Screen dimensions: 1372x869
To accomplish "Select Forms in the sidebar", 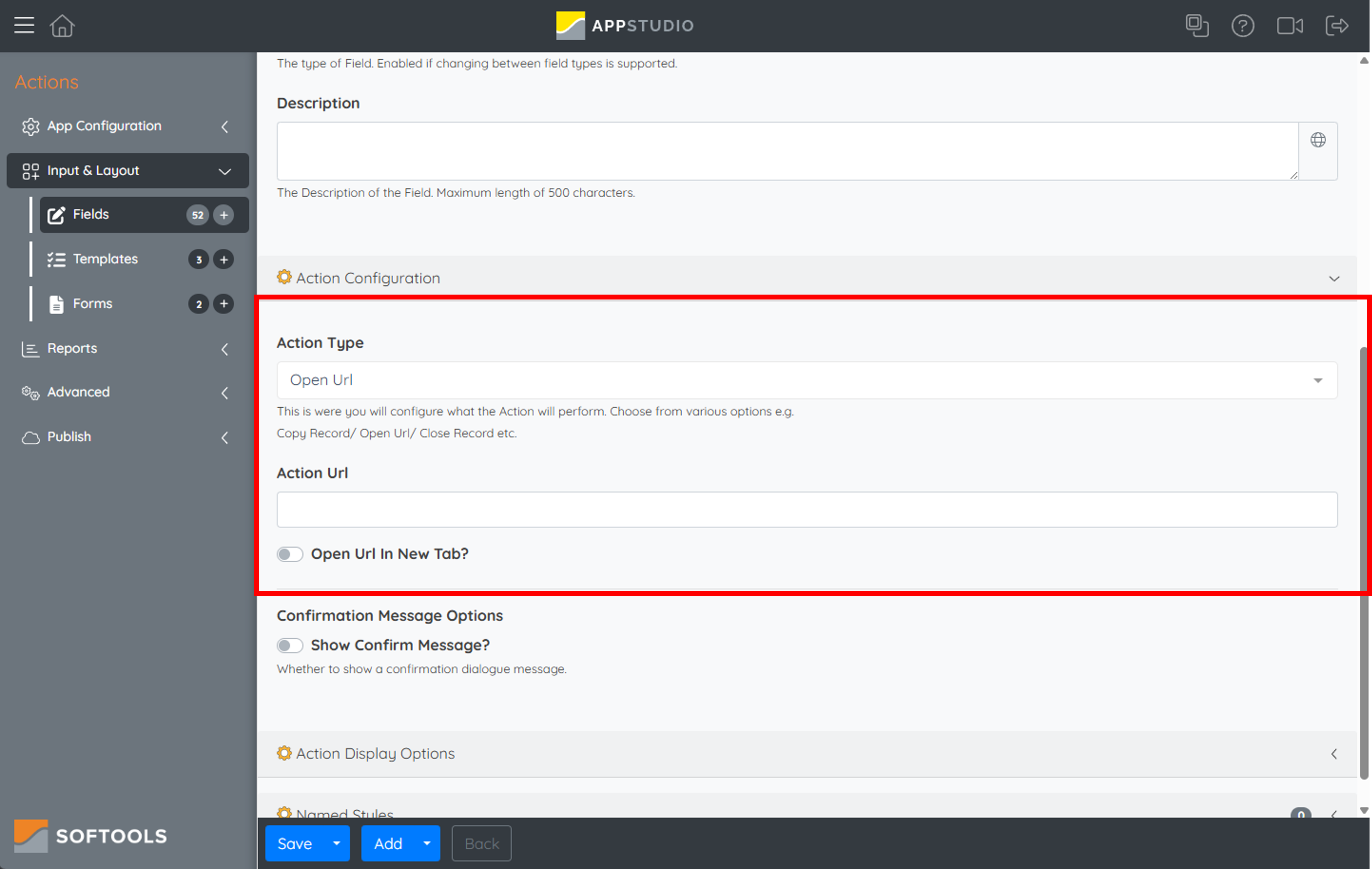I will 144,304.
